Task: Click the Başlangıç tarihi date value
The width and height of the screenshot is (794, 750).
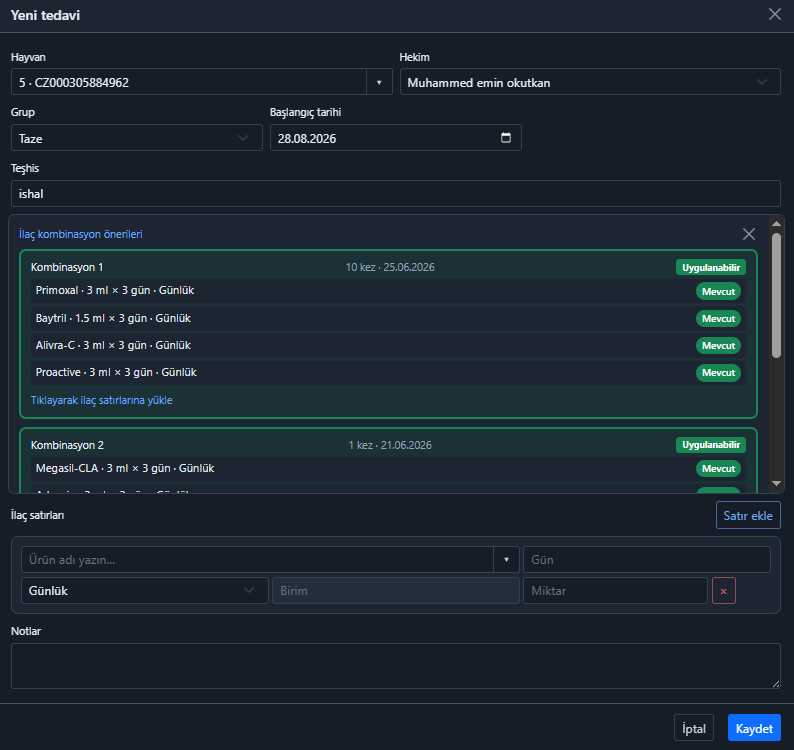Action: (x=307, y=138)
